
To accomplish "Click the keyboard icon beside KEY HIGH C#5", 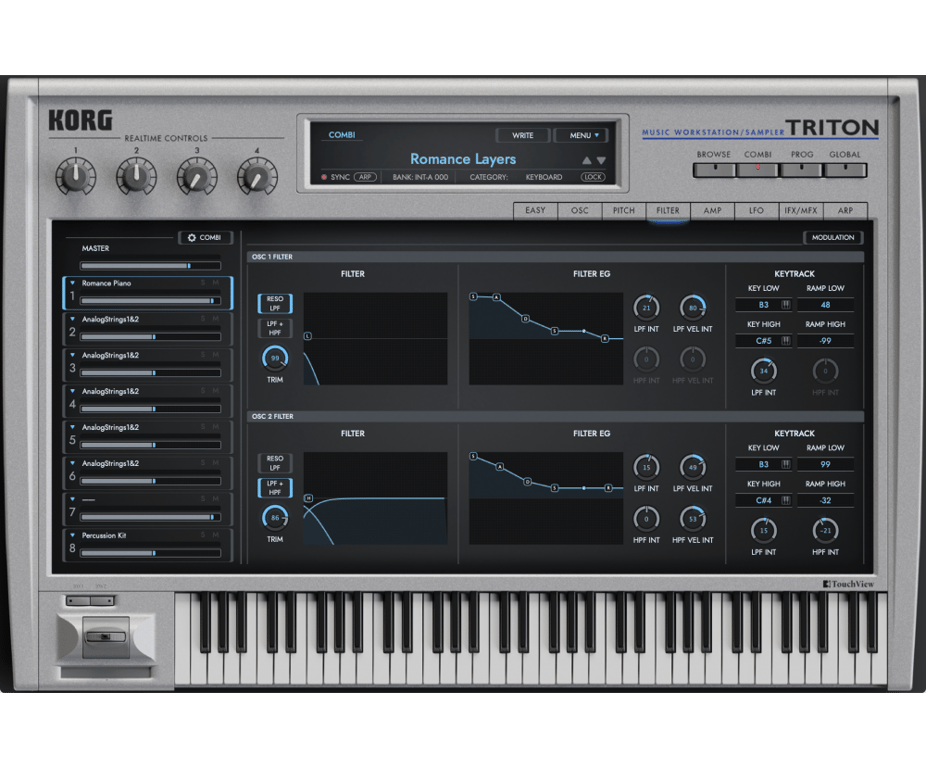I will click(x=786, y=341).
